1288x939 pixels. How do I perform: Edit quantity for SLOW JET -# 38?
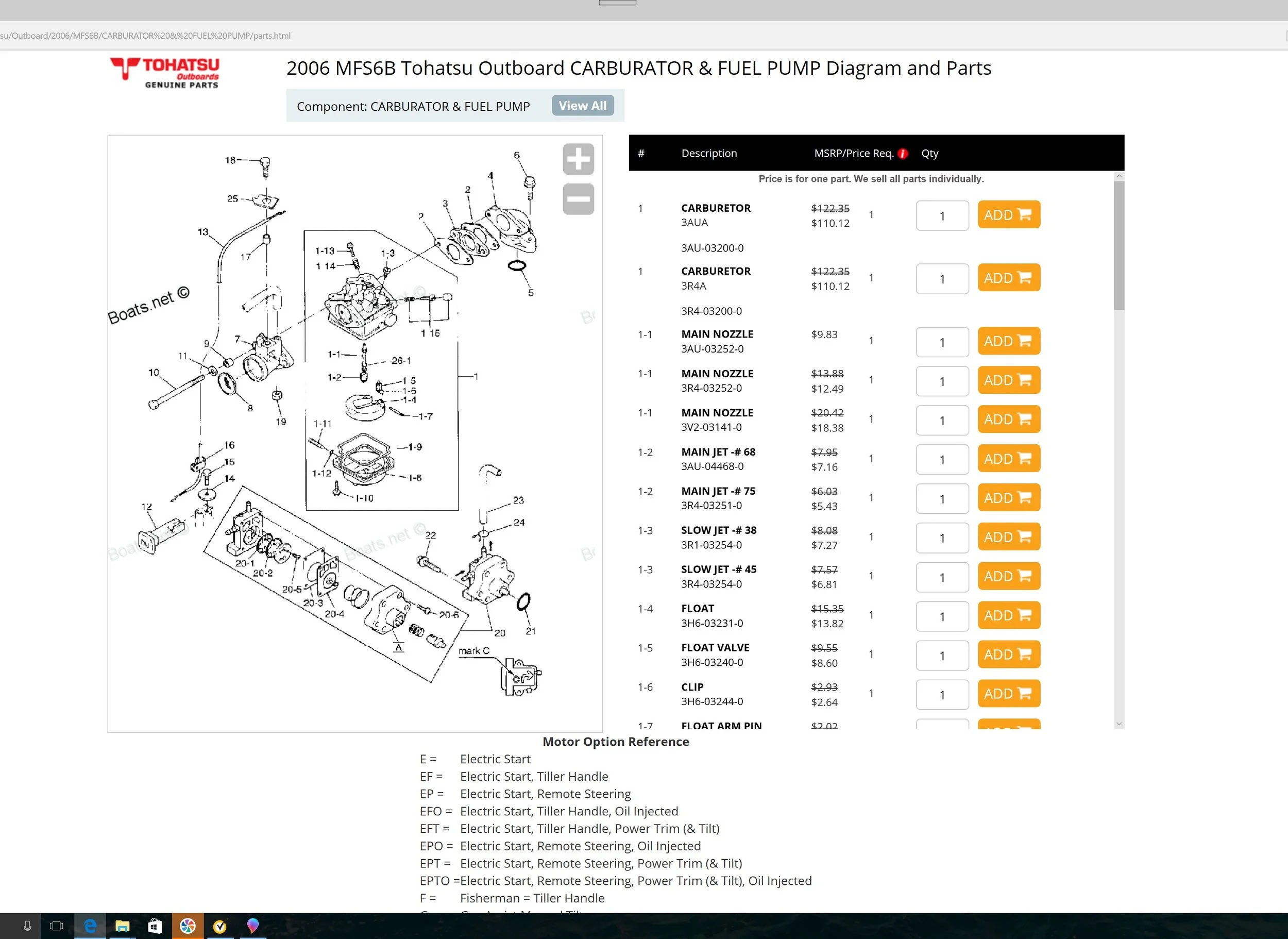point(942,538)
